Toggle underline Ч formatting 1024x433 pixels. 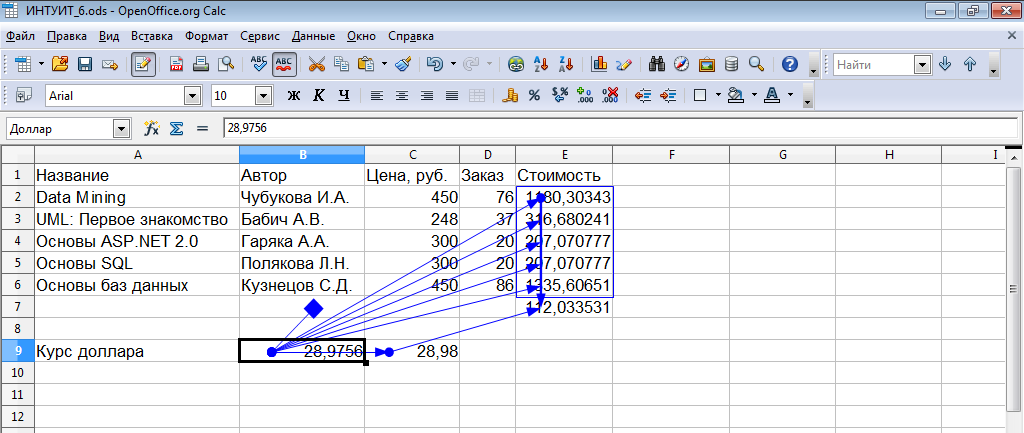[x=344, y=95]
